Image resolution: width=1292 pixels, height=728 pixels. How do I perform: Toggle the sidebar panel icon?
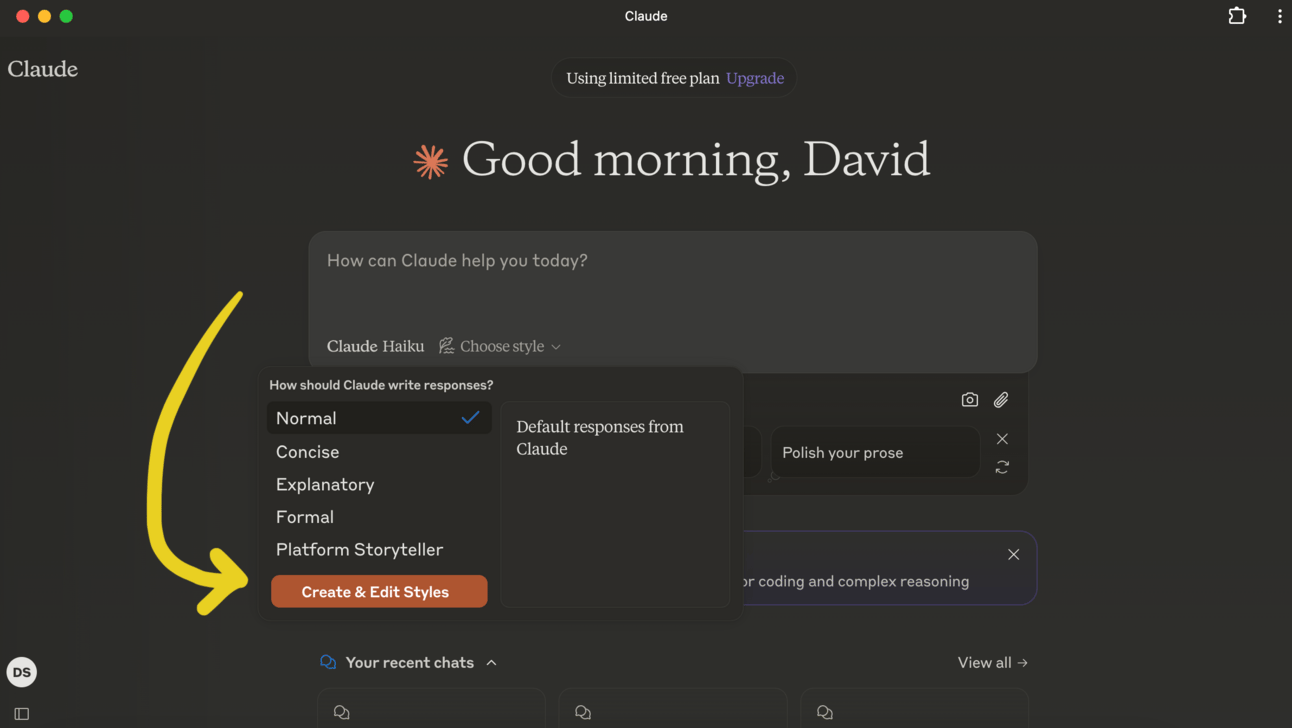[22, 714]
